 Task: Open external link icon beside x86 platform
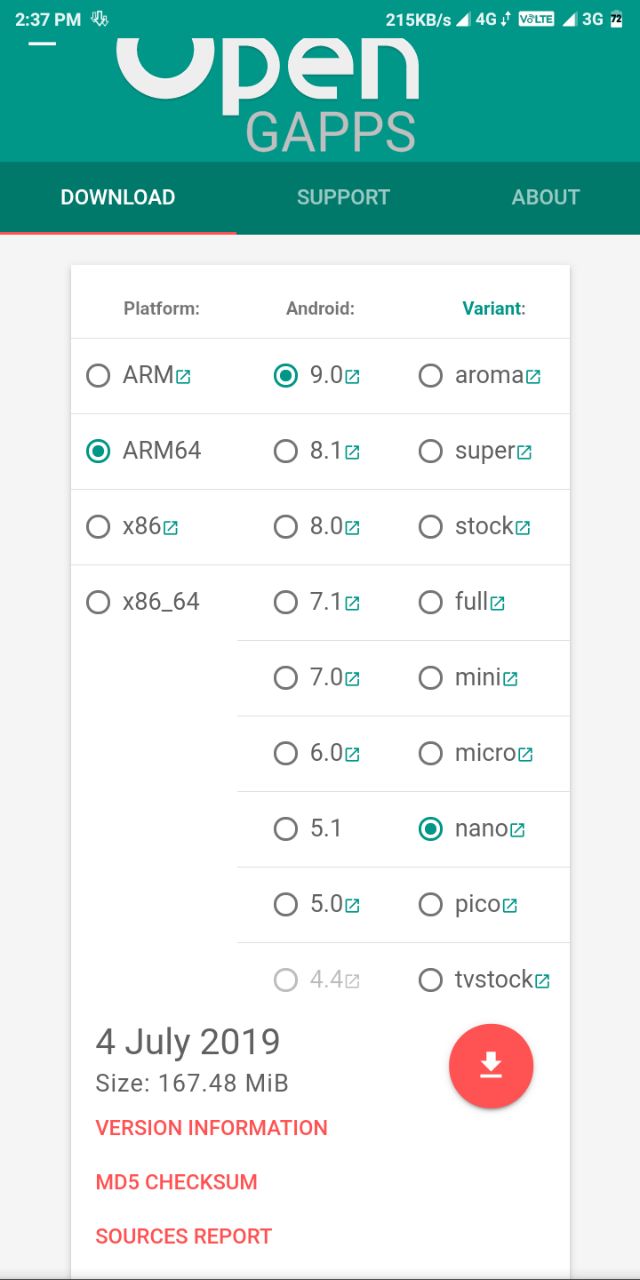point(170,528)
